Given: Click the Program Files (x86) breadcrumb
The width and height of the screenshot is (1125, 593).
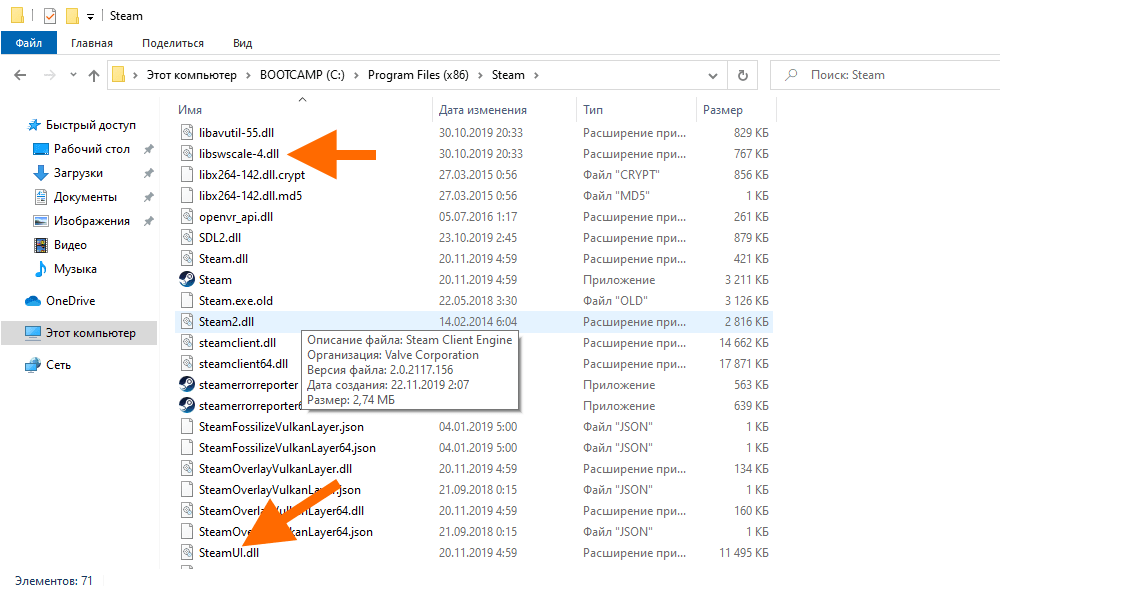Looking at the screenshot, I should [418, 75].
